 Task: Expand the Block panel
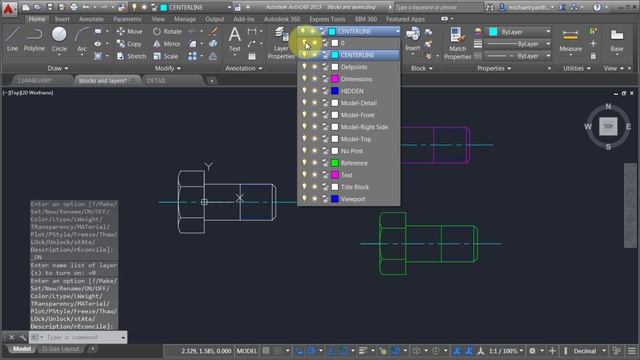[421, 68]
